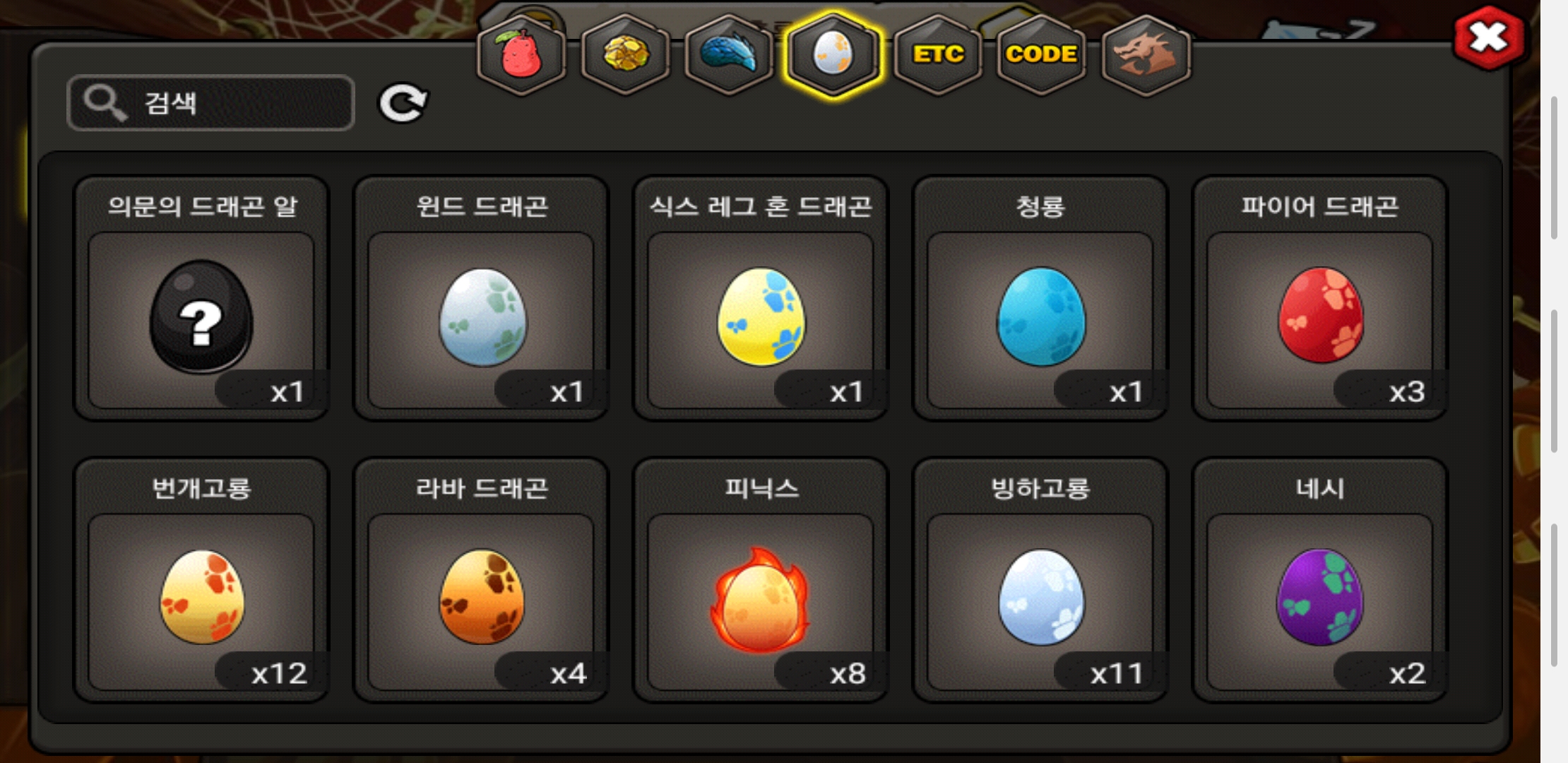Click into the 검색 search field
The image size is (1568, 763).
tap(210, 103)
